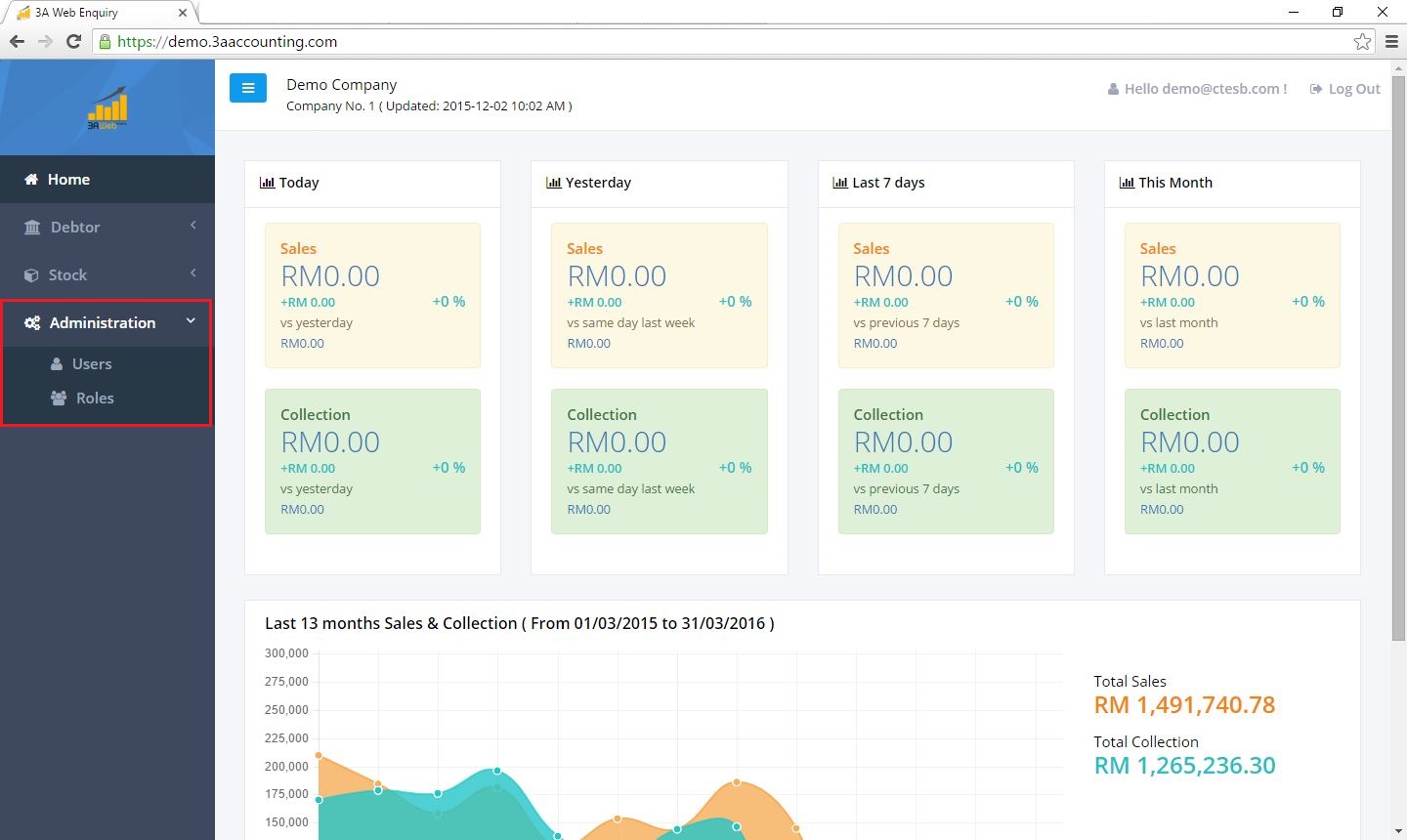Click the Stock cube icon
This screenshot has height=840, width=1407.
(31, 275)
